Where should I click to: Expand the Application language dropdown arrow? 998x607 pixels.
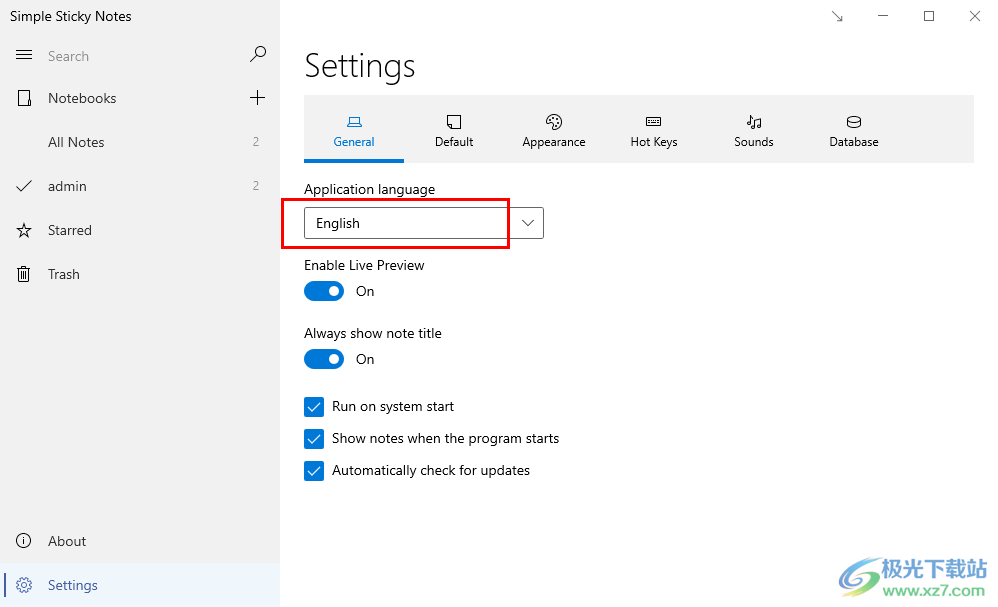528,223
